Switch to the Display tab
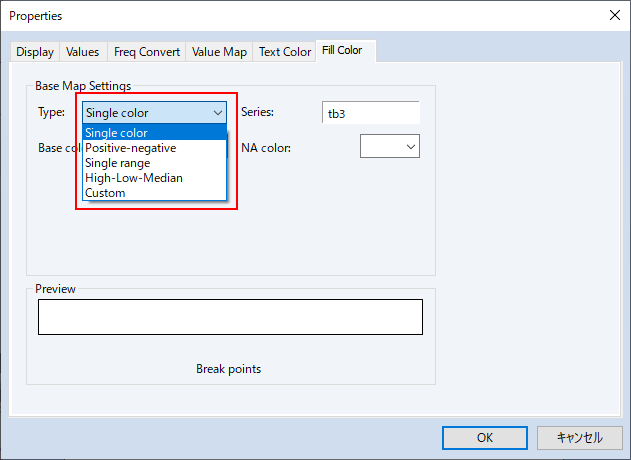 point(35,52)
